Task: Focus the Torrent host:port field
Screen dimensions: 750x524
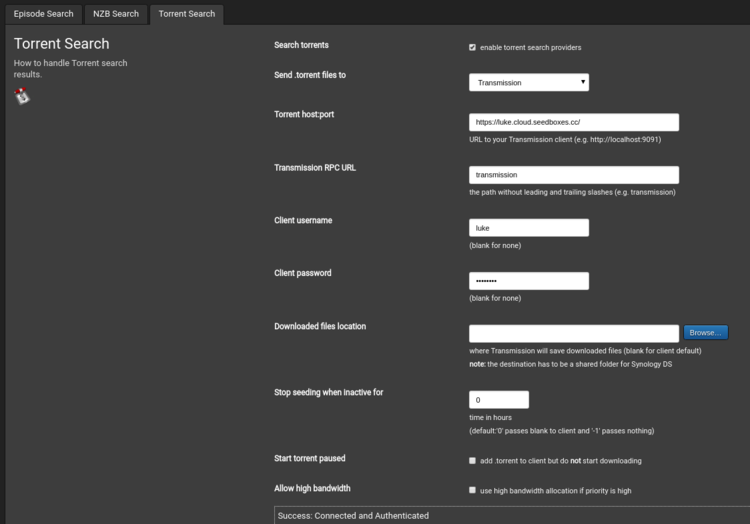Action: [x=574, y=122]
